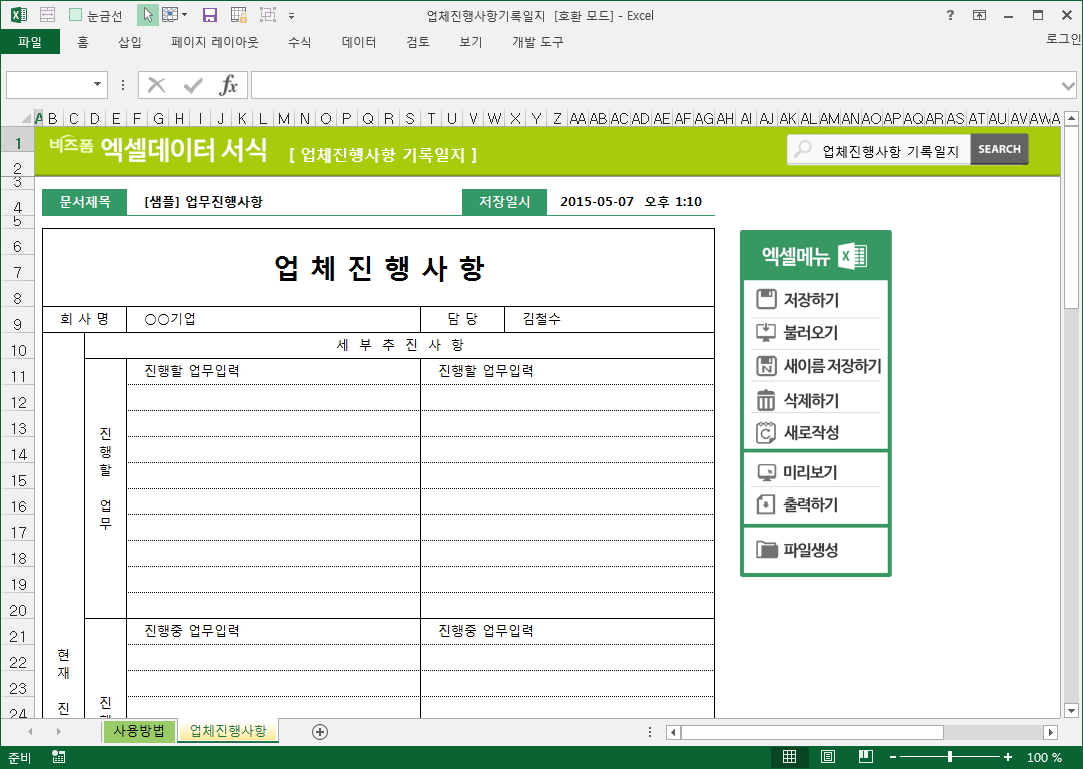The image size is (1083, 769).
Task: Switch to 사용방법 sheet tab
Action: click(x=138, y=731)
